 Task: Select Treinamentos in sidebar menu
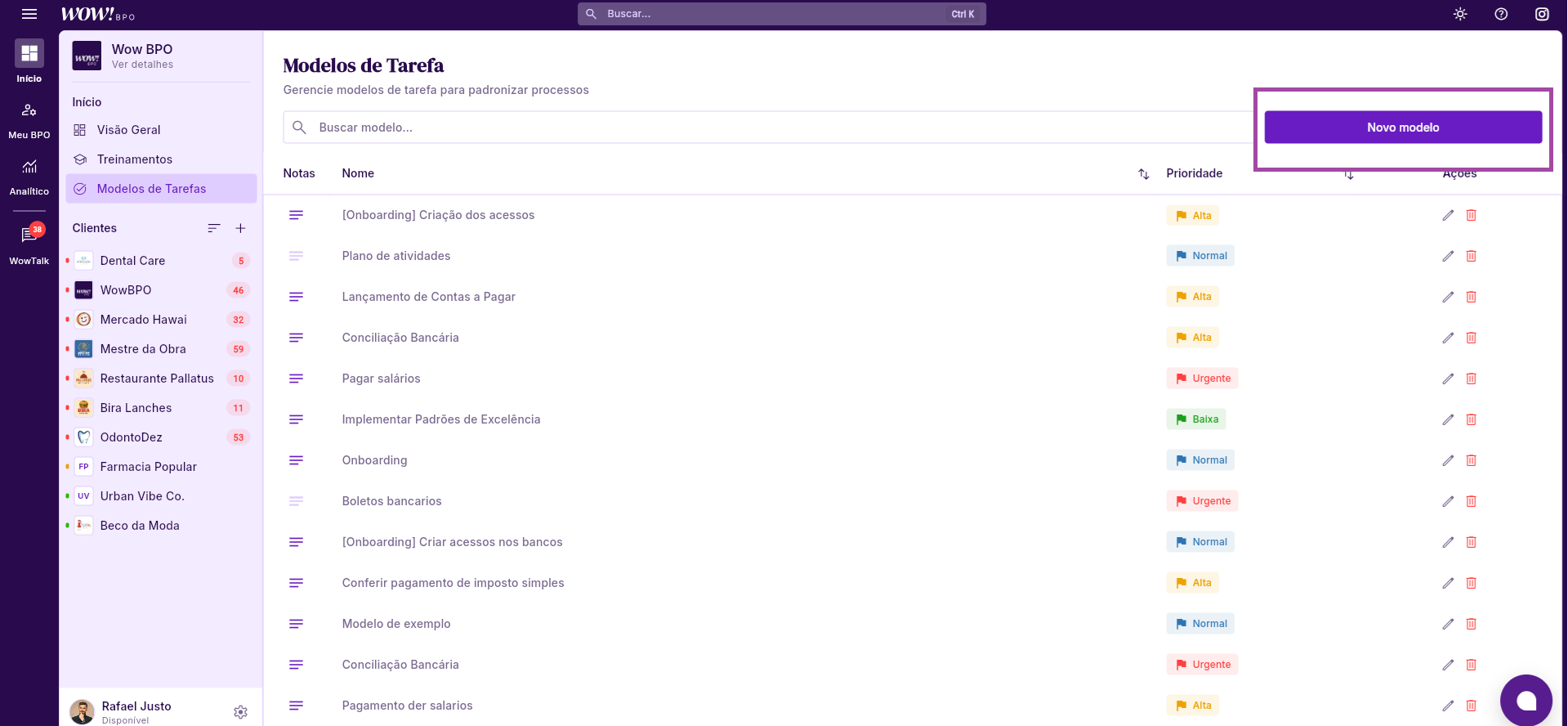[135, 159]
